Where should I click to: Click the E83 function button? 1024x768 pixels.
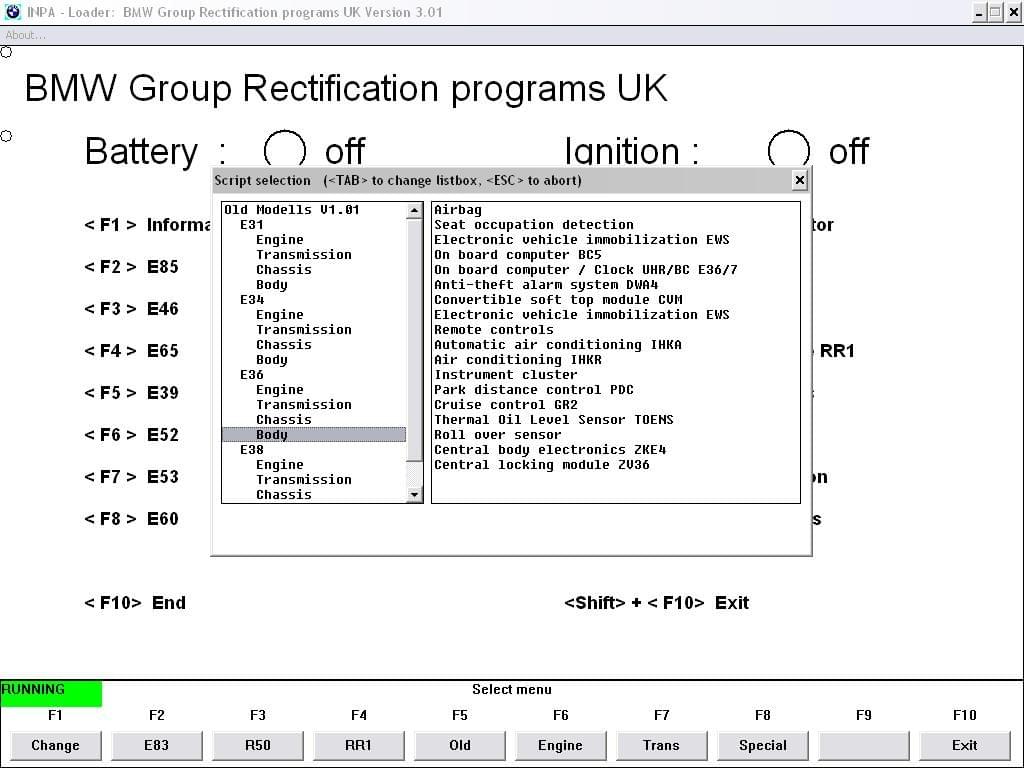click(x=157, y=745)
